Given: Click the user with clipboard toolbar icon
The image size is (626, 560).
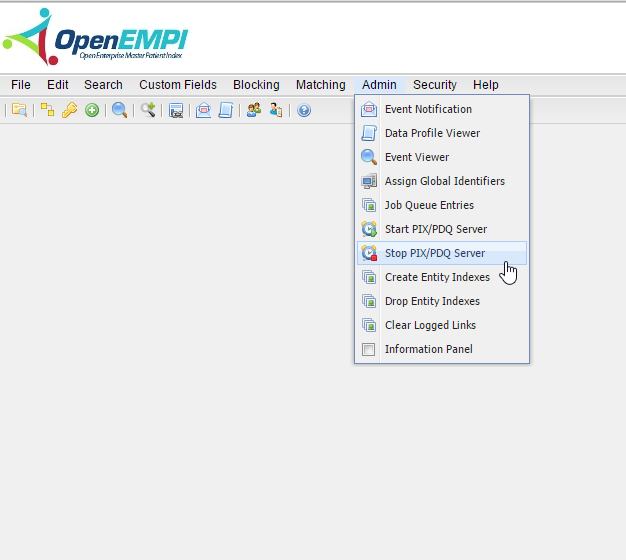Looking at the screenshot, I should (x=276, y=110).
